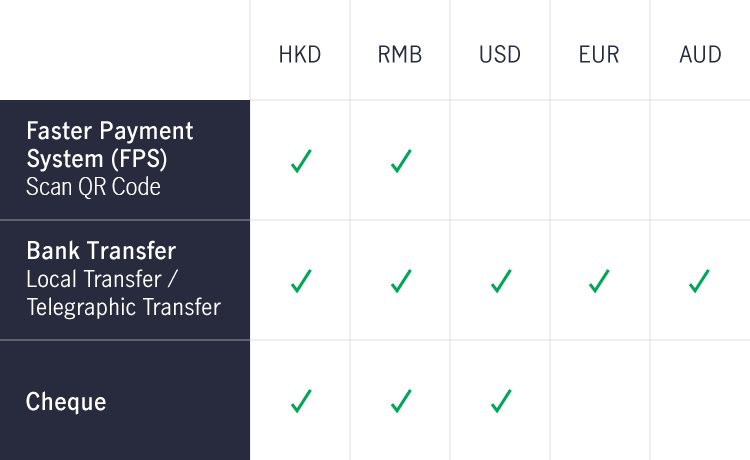750x460 pixels.
Task: Click the Telegraphic Transfer text
Action: tap(123, 307)
